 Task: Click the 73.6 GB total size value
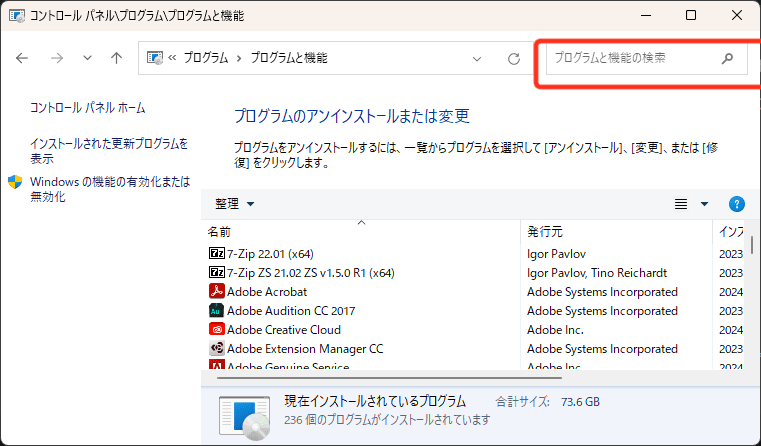[x=580, y=402]
